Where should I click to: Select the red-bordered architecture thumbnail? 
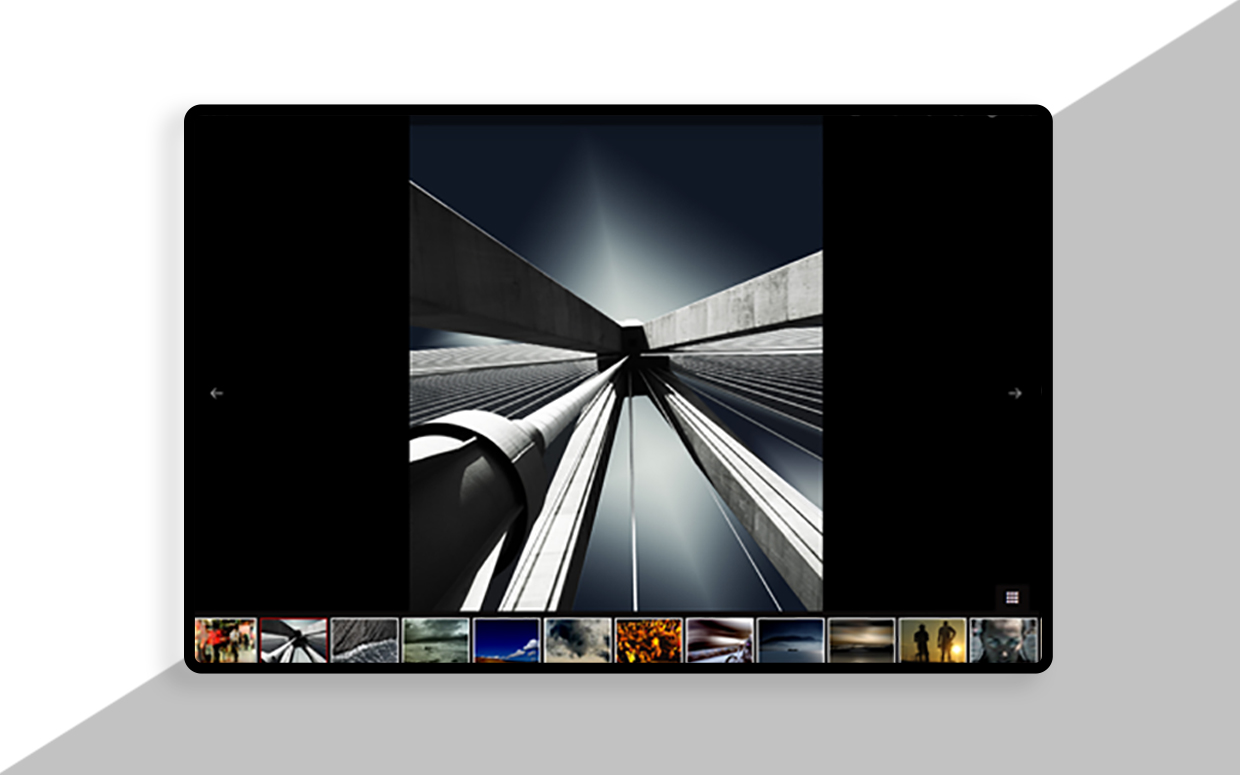(294, 640)
